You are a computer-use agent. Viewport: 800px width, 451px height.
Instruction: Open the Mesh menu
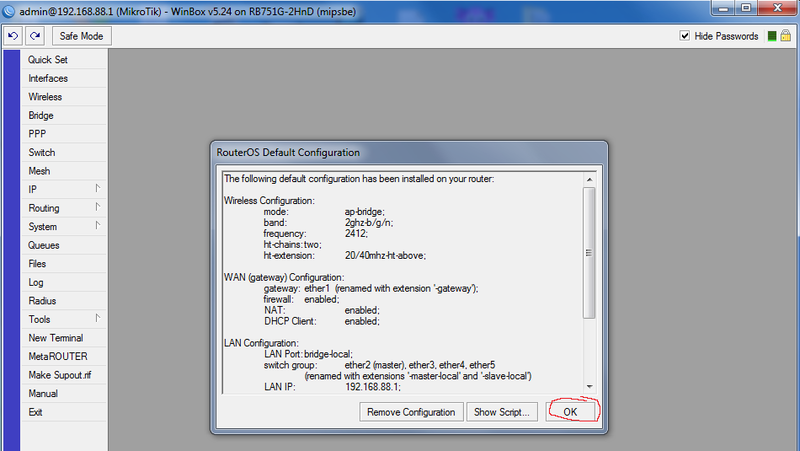click(x=64, y=171)
